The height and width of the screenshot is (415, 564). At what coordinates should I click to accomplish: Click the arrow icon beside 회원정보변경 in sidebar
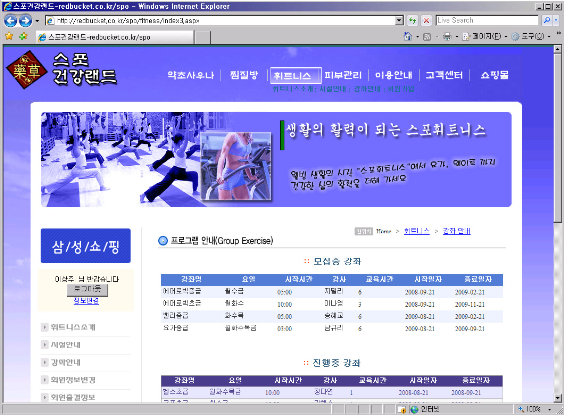(45, 380)
